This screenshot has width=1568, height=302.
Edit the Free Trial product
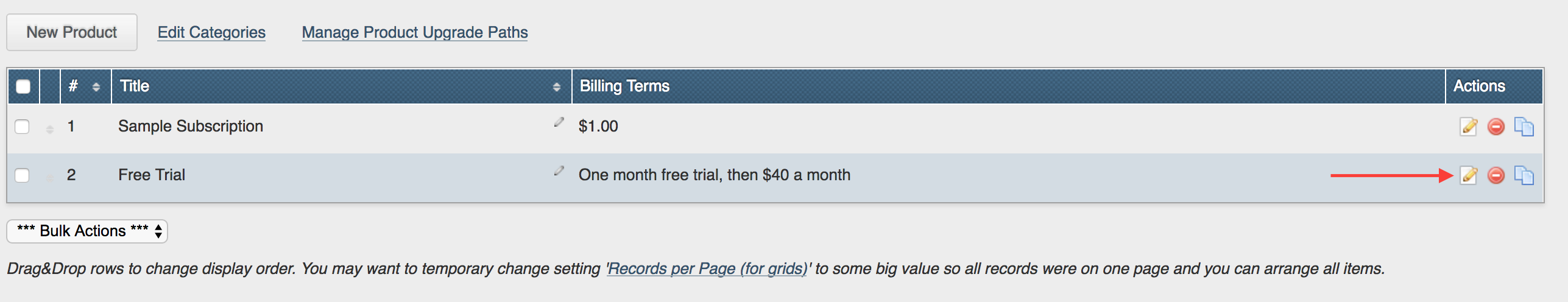pos(1469,175)
